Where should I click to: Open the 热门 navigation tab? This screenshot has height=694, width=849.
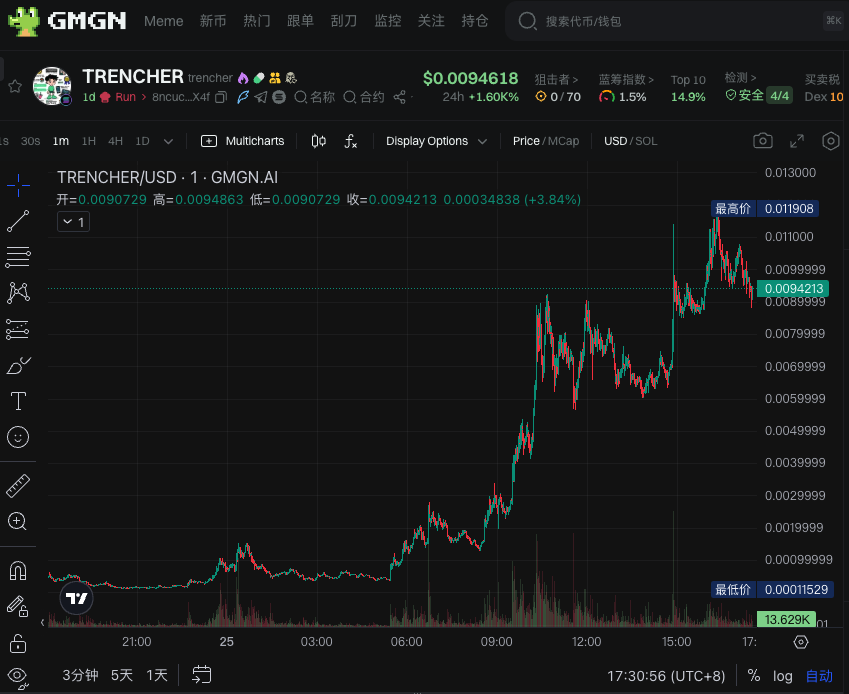(257, 21)
